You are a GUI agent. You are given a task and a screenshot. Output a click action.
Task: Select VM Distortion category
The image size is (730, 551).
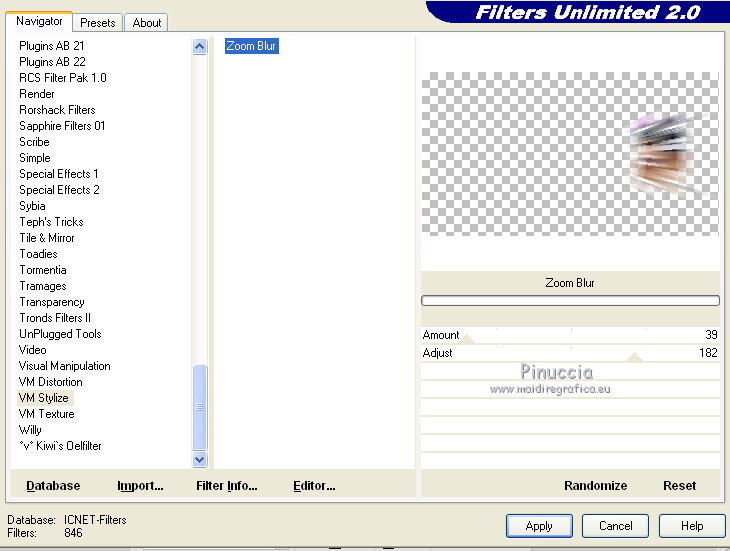click(51, 382)
